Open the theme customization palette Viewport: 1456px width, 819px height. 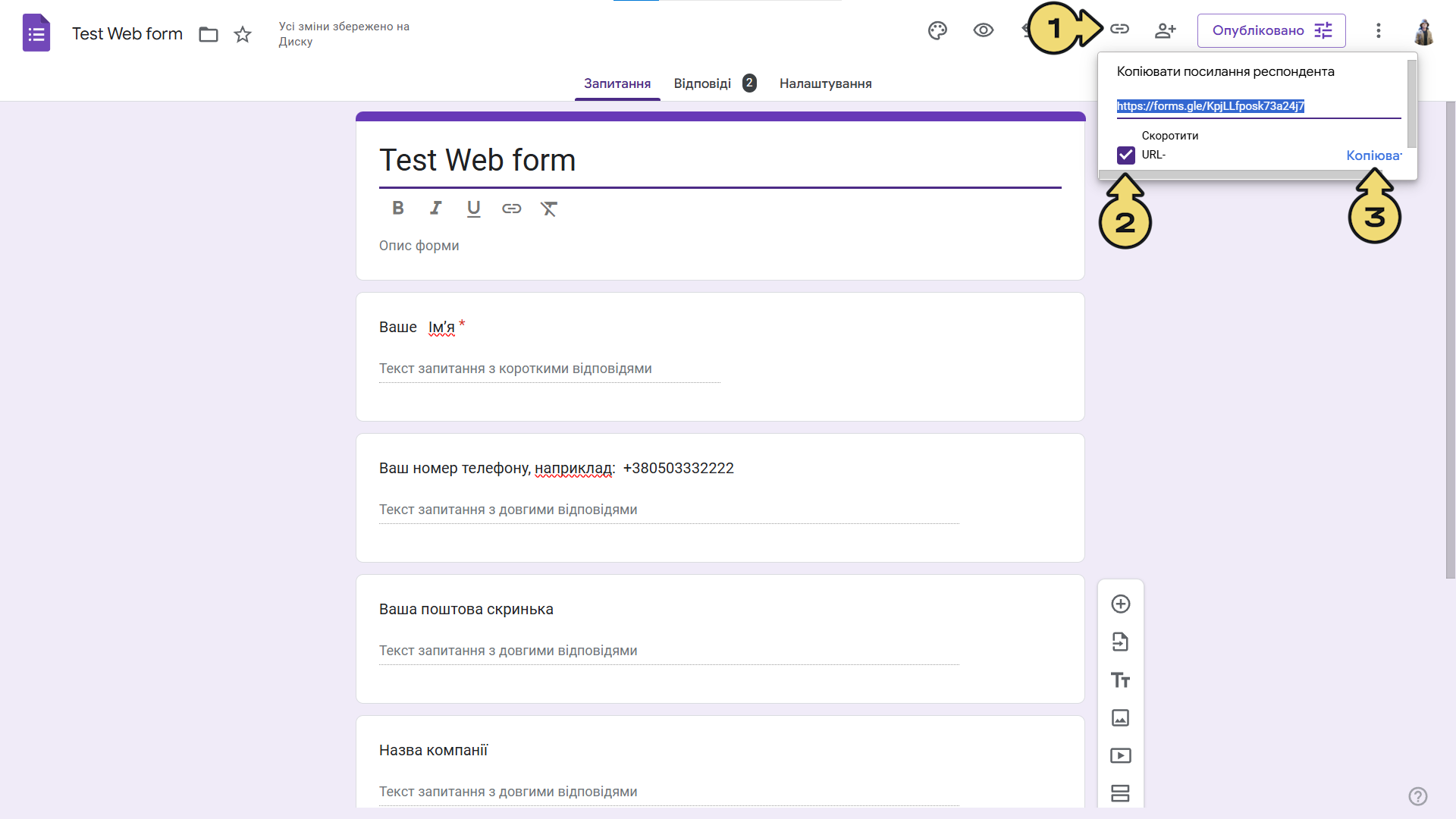click(x=937, y=30)
